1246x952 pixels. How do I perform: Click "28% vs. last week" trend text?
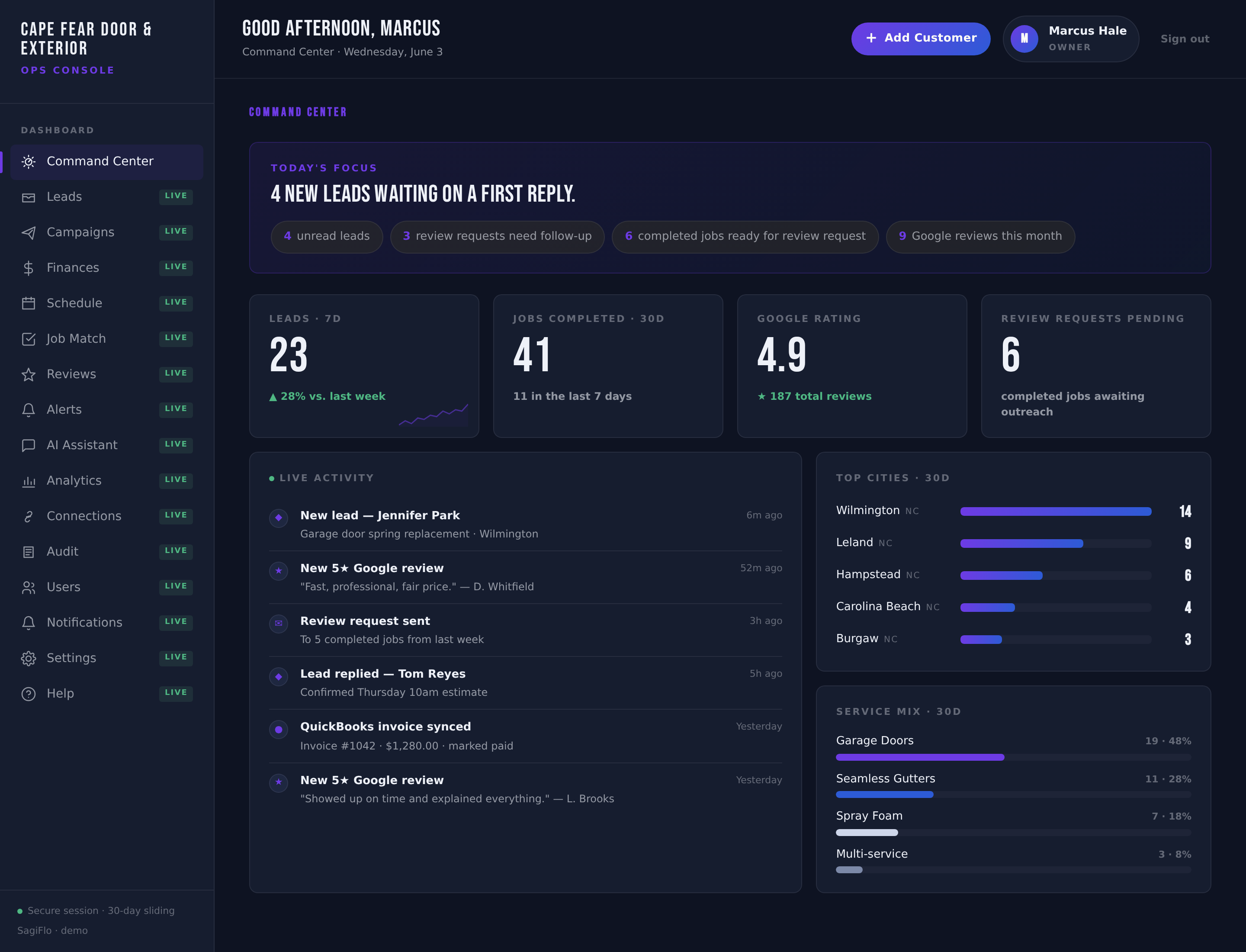point(333,397)
